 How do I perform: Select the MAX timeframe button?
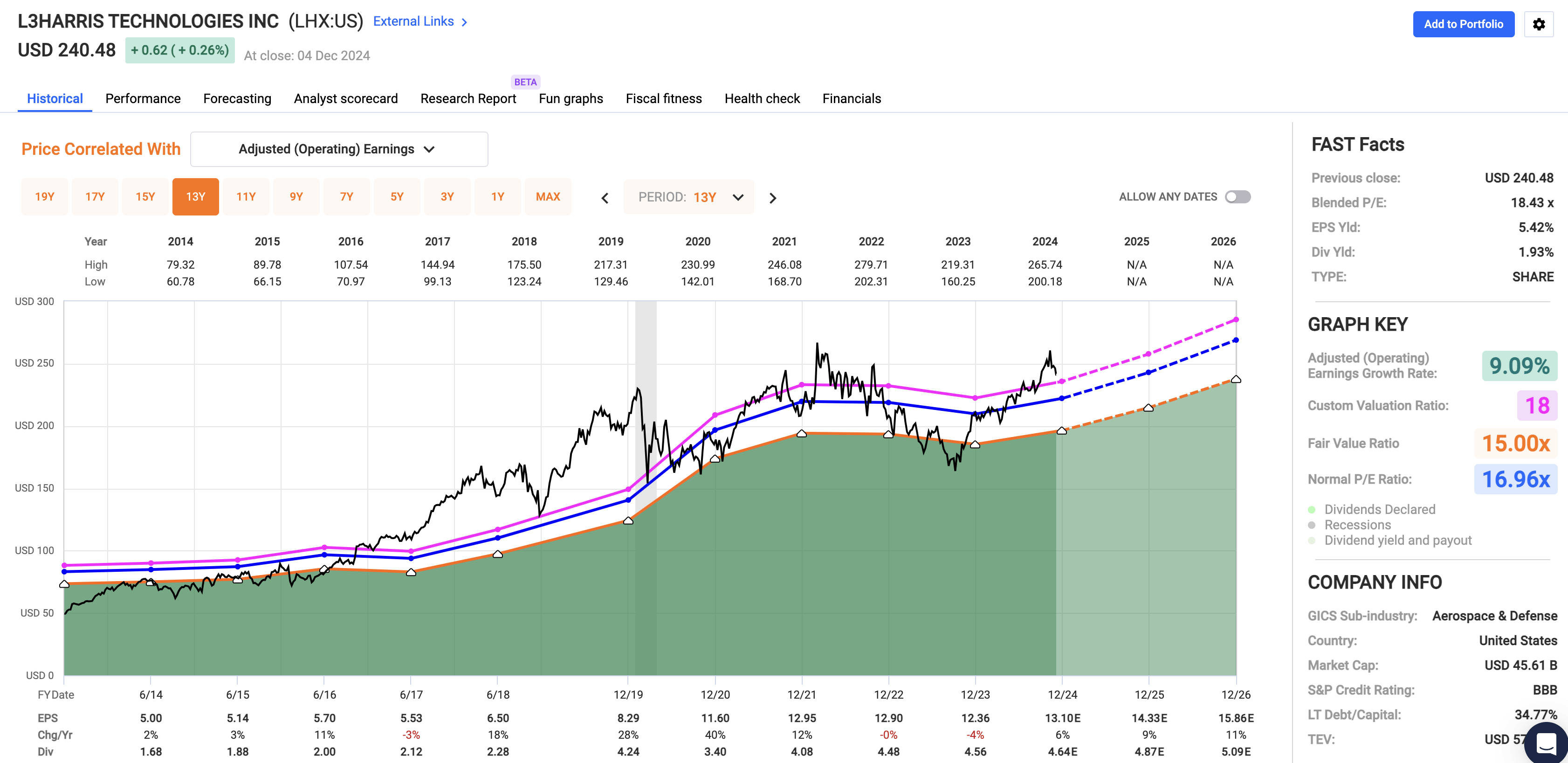(x=548, y=196)
